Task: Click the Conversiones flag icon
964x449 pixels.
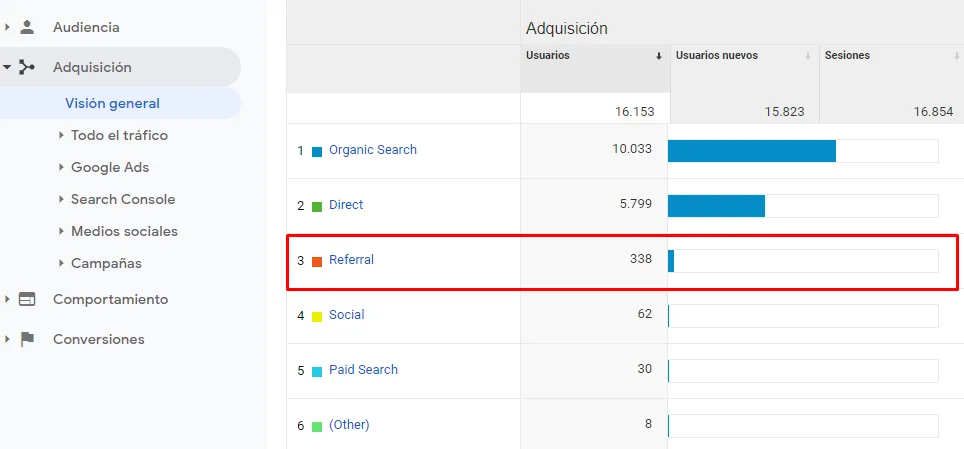Action: (27, 339)
